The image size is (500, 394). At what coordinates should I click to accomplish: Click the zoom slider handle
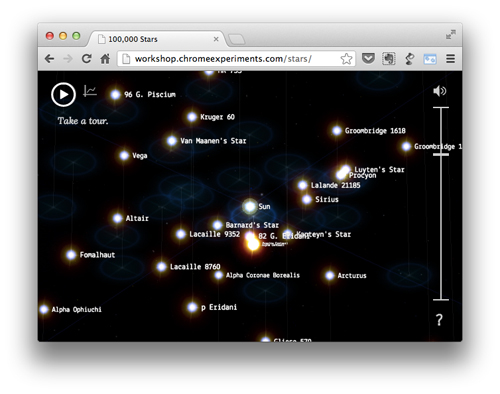click(441, 155)
